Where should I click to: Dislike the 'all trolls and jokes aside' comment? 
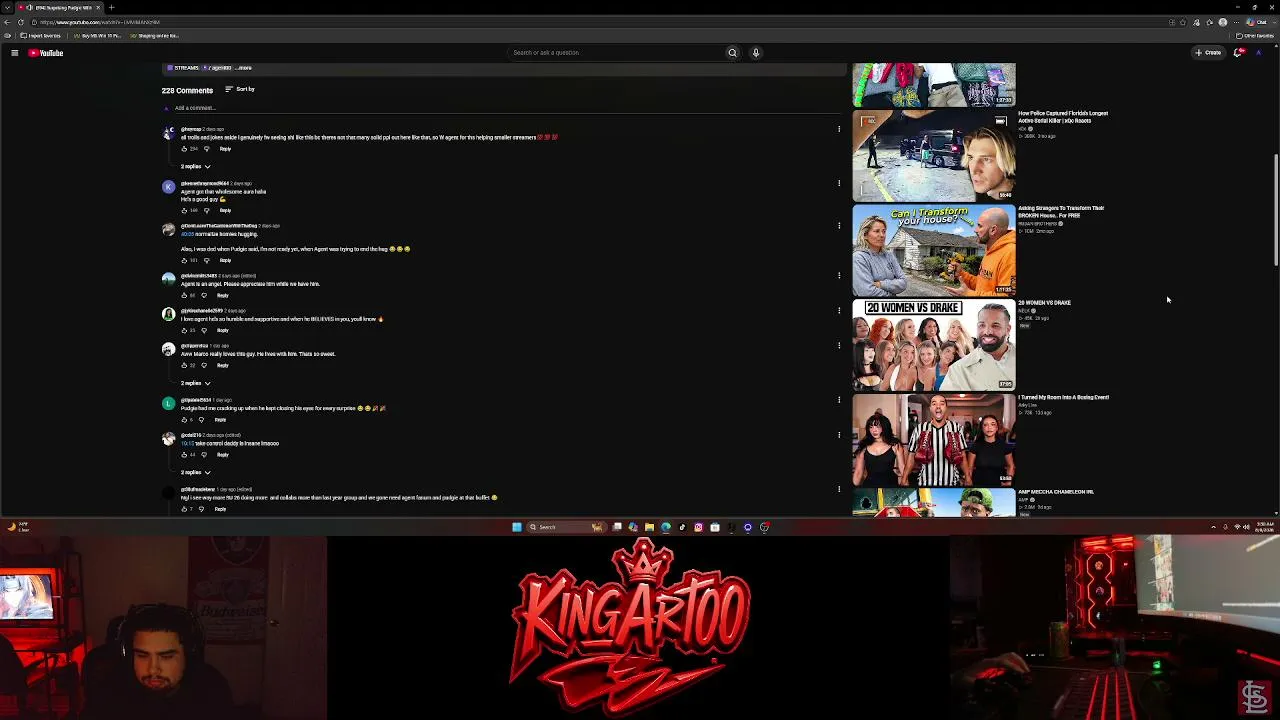pyautogui.click(x=207, y=149)
